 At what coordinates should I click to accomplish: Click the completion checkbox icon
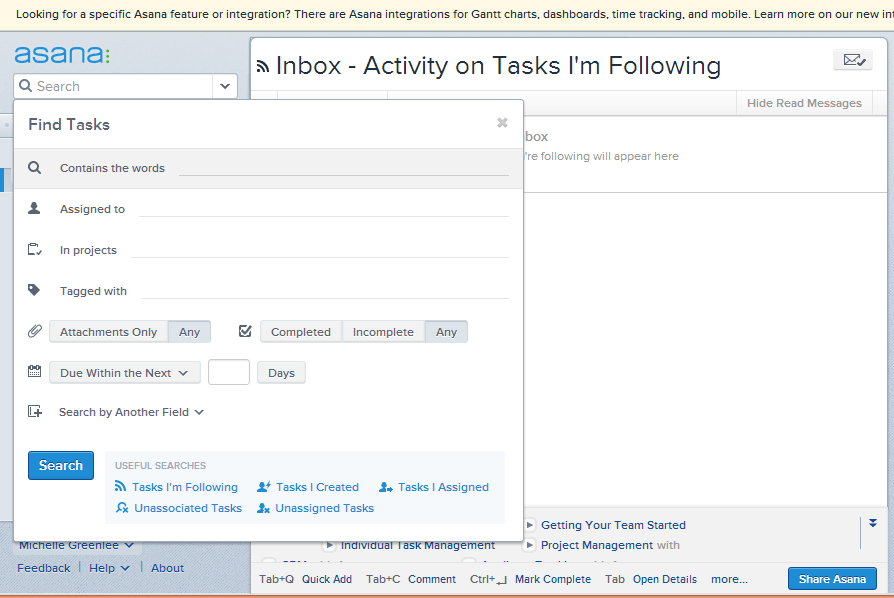(245, 331)
